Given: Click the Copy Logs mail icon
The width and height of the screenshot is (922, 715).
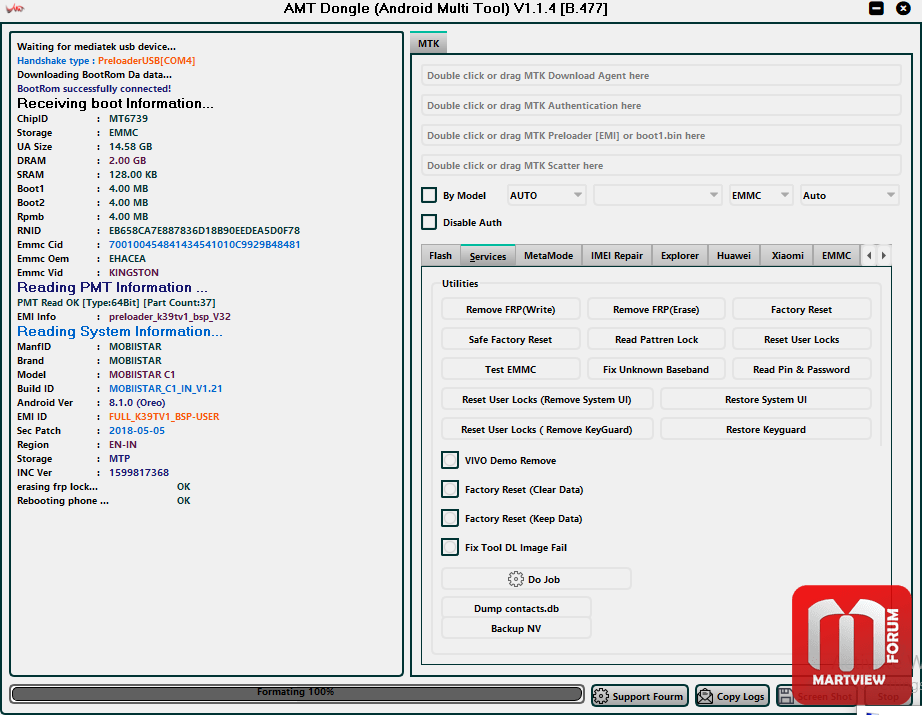Looking at the screenshot, I should pos(704,696).
